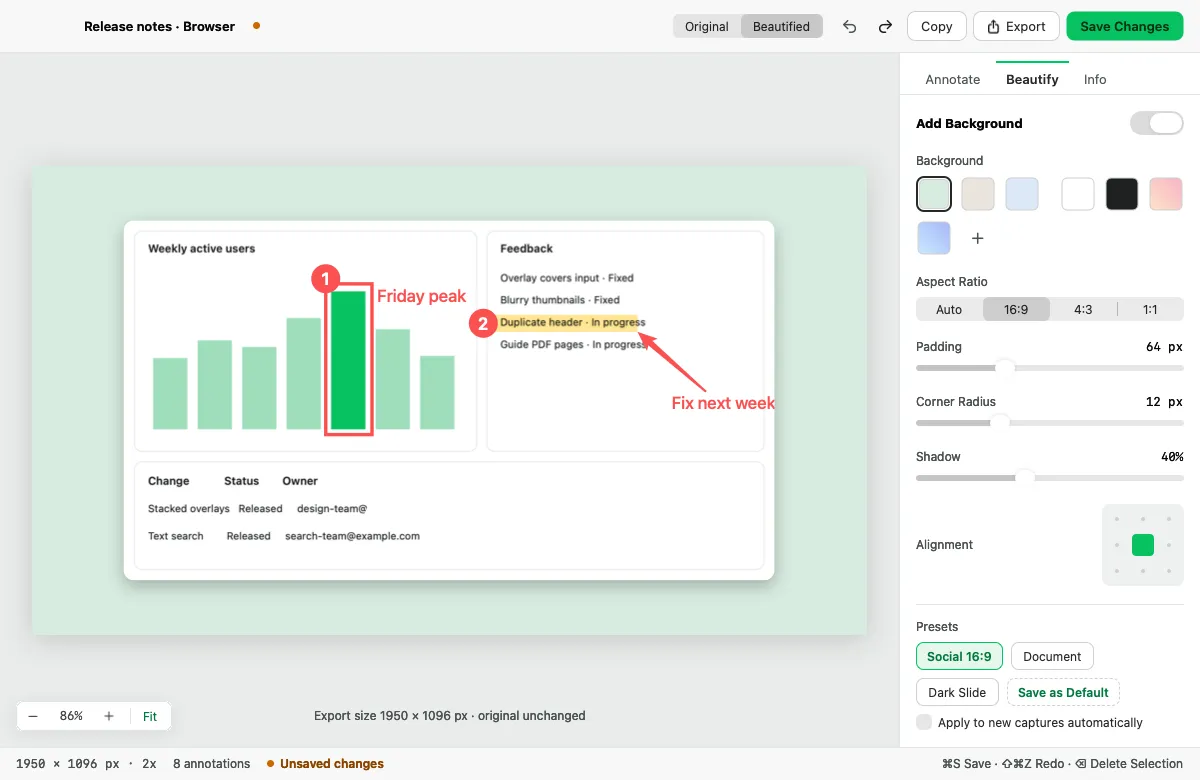Open the Annotate tab
Screen dimensions: 1200x780
pos(953,79)
